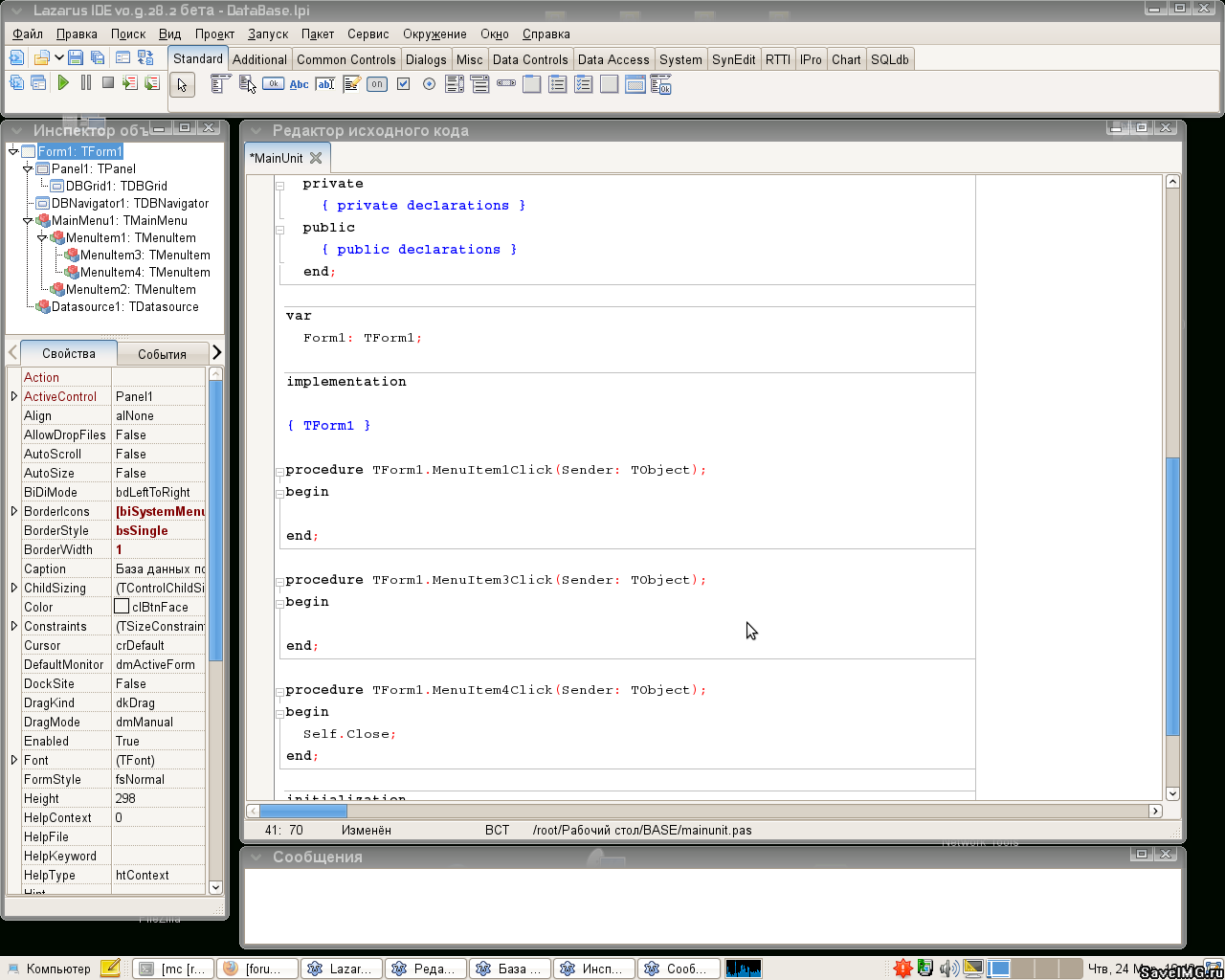1225x980 pixels.
Task: Switch to the События tab
Action: [162, 354]
